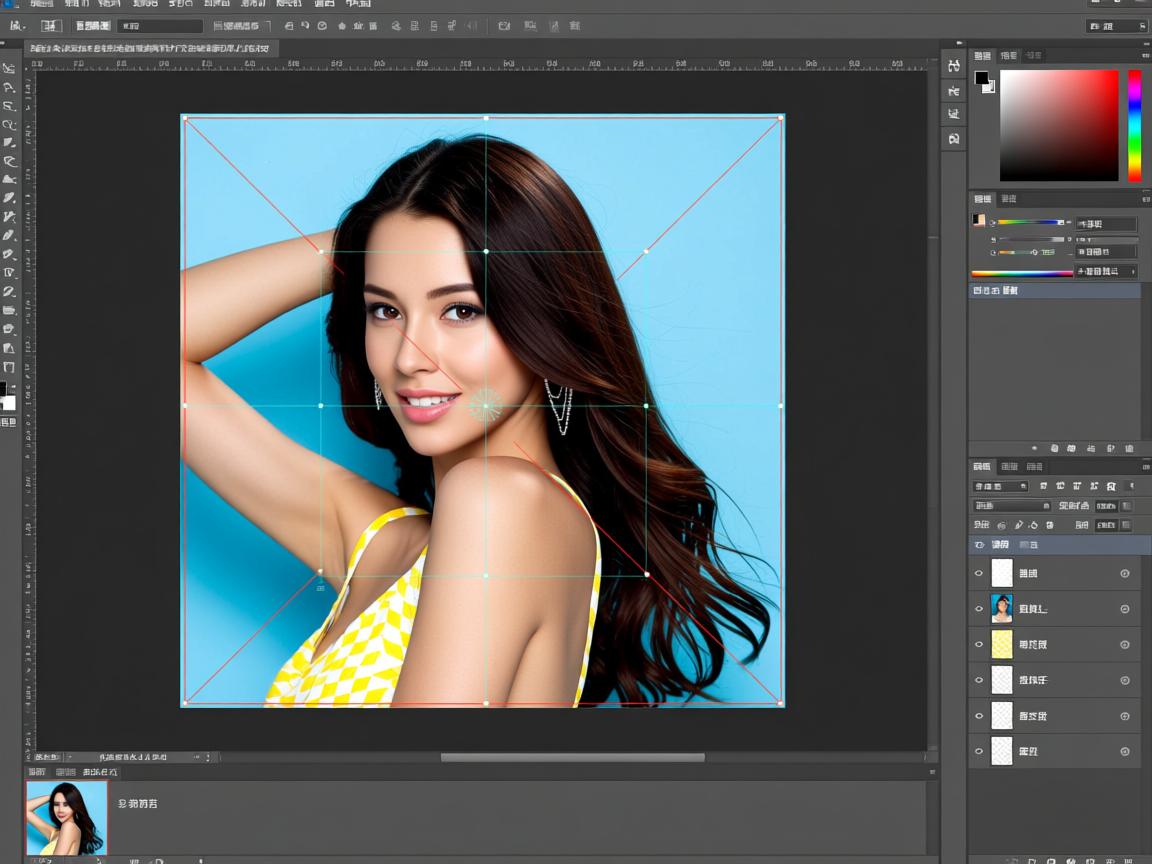The width and height of the screenshot is (1152, 864).
Task: Click the first icon in the options bar
Action: 14,26
